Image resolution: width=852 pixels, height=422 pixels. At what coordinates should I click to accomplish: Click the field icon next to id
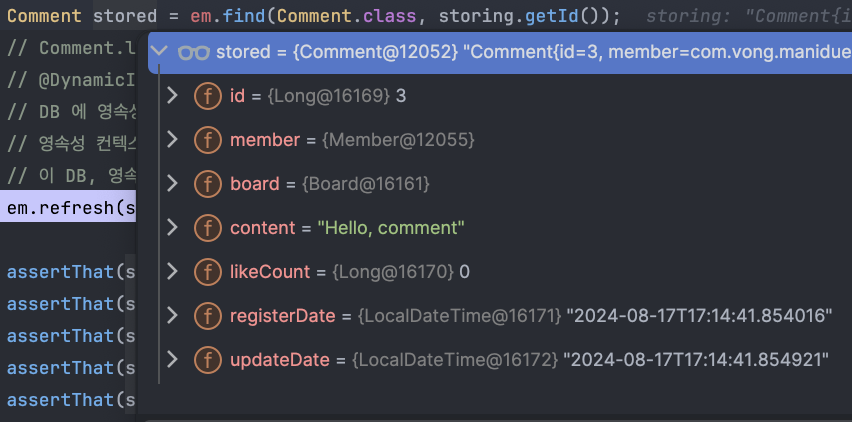pos(208,96)
